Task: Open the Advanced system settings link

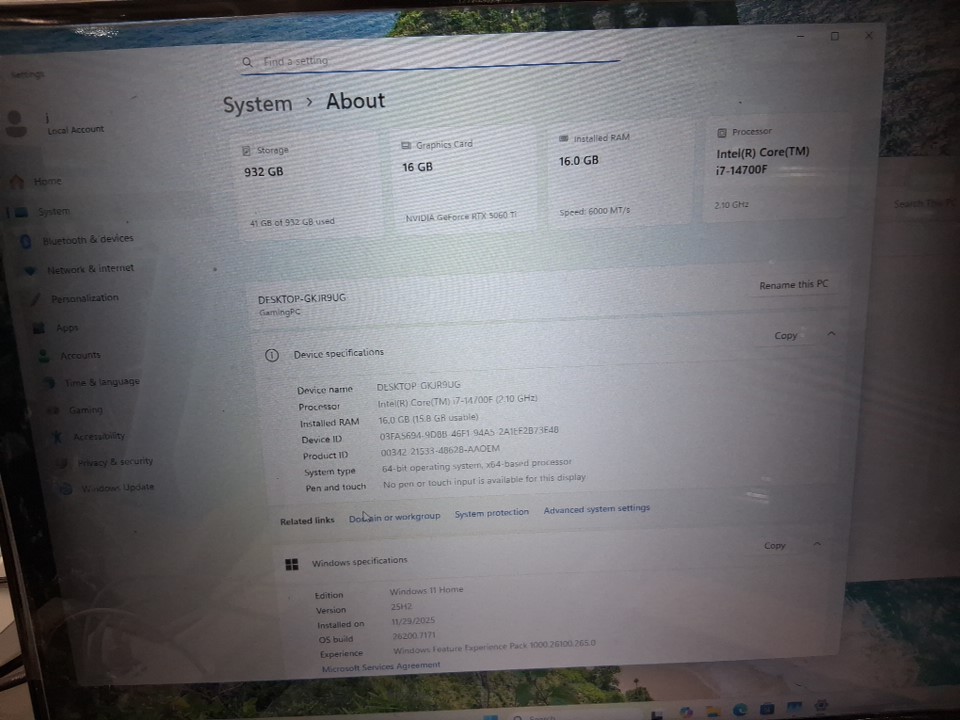Action: [x=596, y=509]
